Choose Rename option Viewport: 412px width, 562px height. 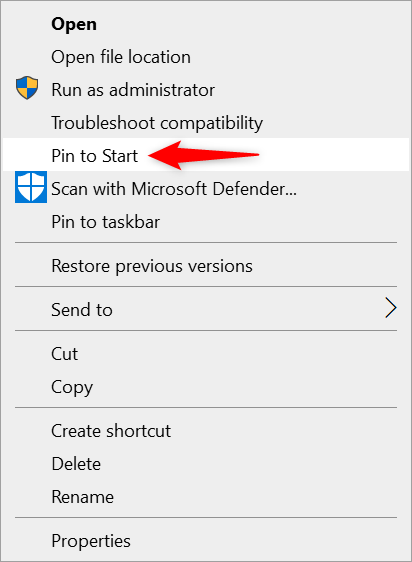tap(206, 497)
